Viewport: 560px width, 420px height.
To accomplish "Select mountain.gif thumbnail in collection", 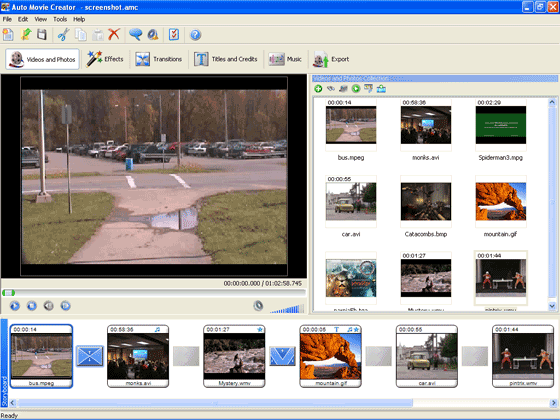I will [501, 201].
